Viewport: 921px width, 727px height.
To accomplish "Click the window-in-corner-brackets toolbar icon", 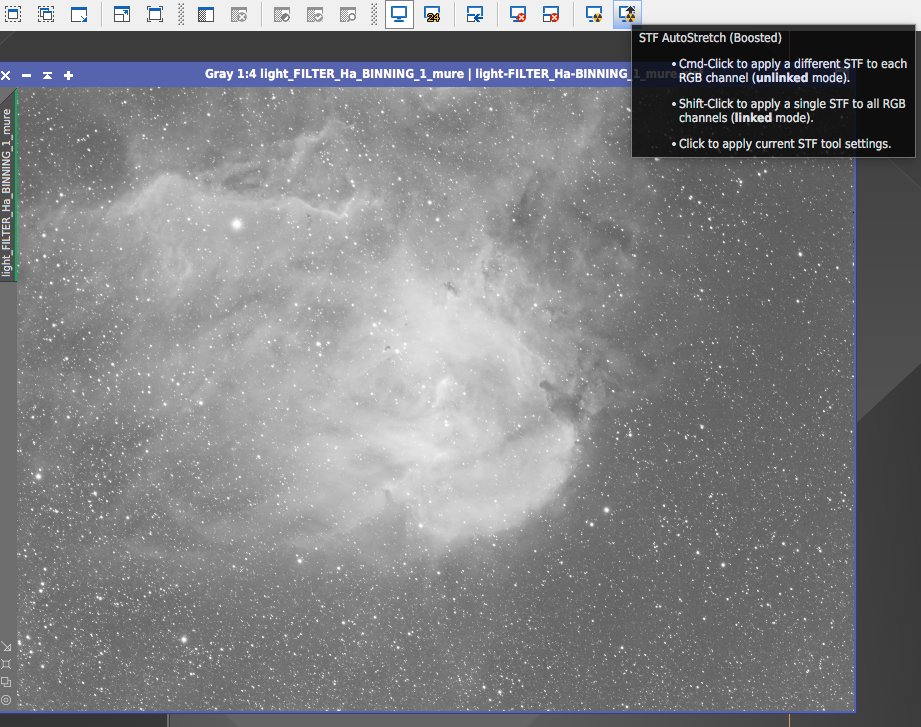I will coord(155,14).
